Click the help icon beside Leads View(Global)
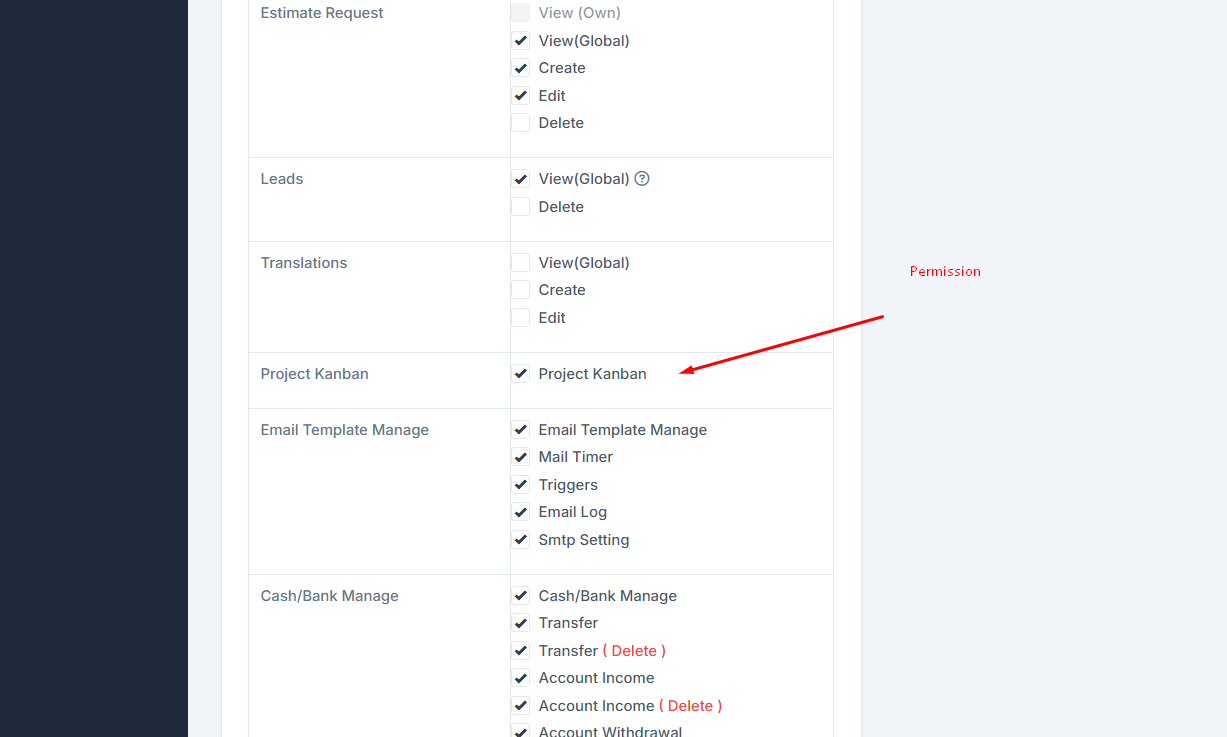This screenshot has width=1227, height=737. tap(642, 179)
